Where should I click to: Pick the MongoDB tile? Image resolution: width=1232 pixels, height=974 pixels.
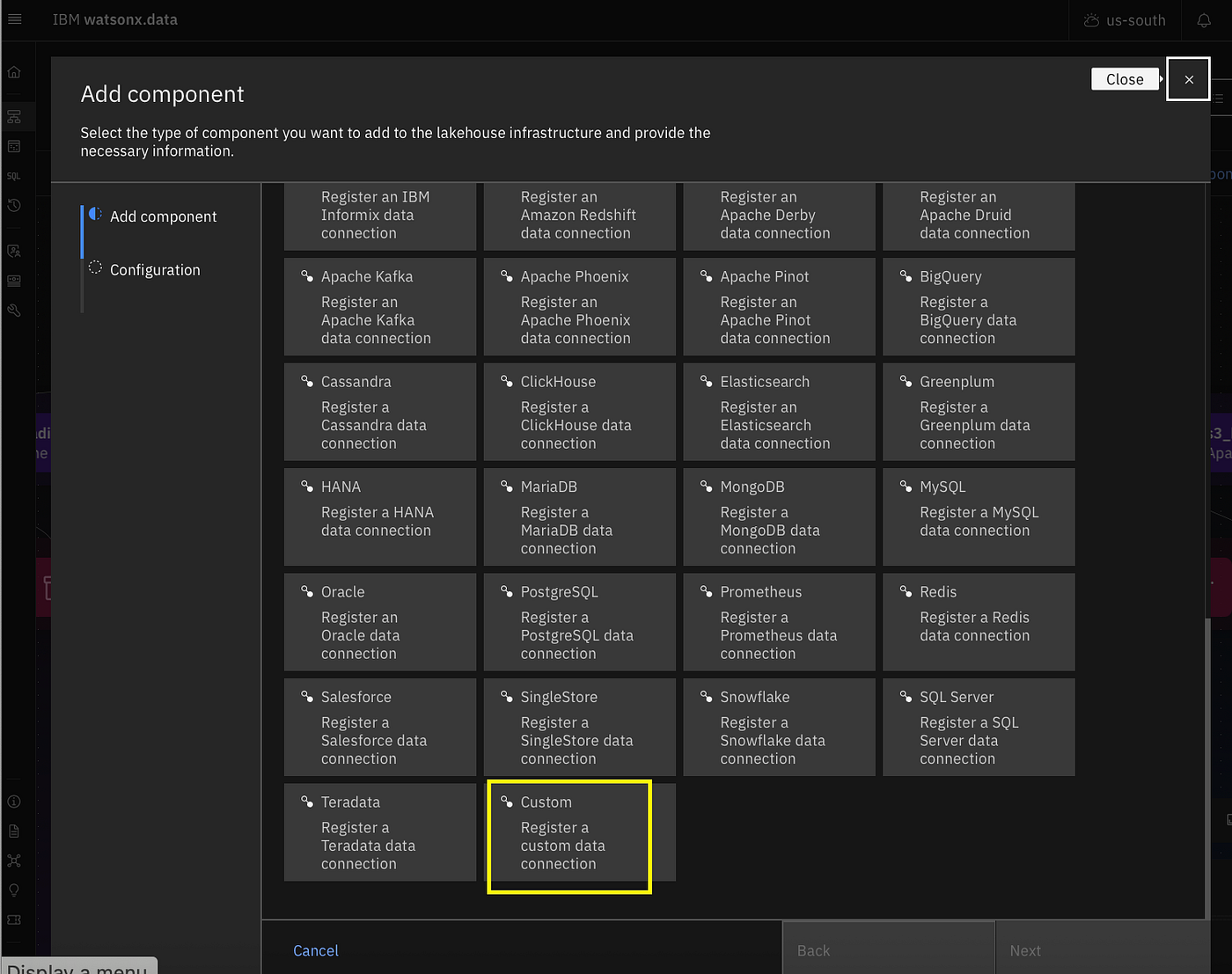pos(780,517)
